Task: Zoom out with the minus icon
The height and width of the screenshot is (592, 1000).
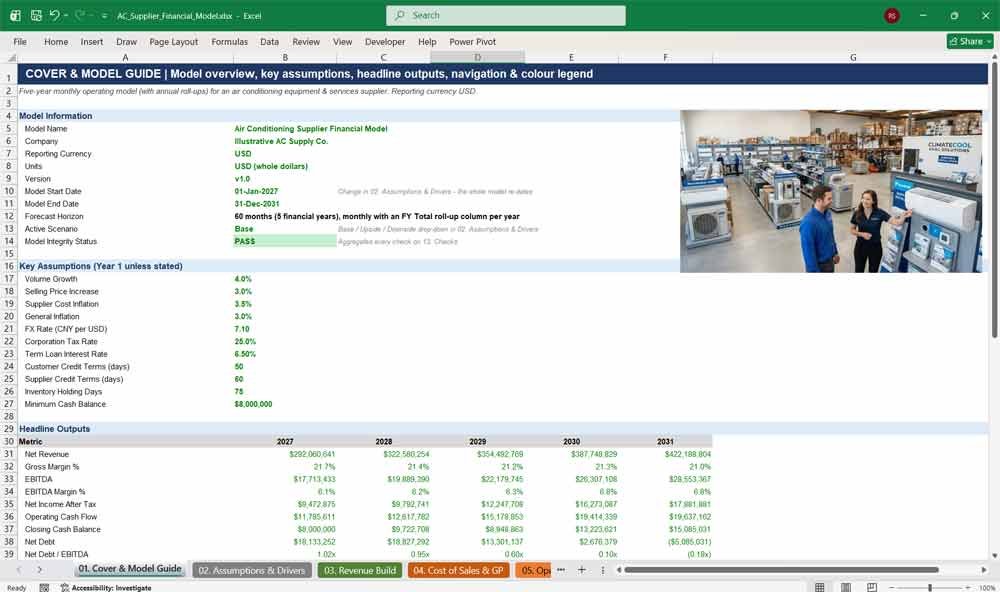Action: [x=892, y=587]
